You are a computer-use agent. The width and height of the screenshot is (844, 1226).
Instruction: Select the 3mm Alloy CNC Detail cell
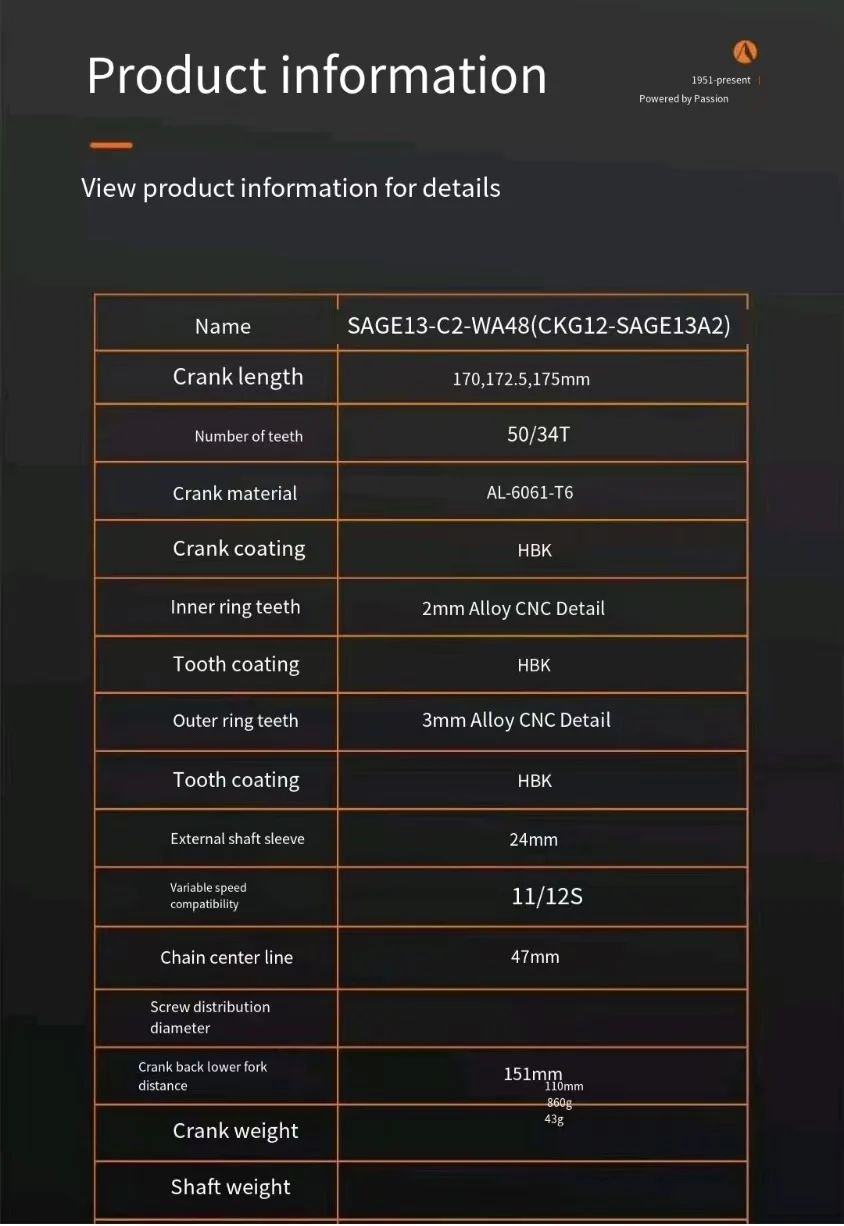pos(516,720)
